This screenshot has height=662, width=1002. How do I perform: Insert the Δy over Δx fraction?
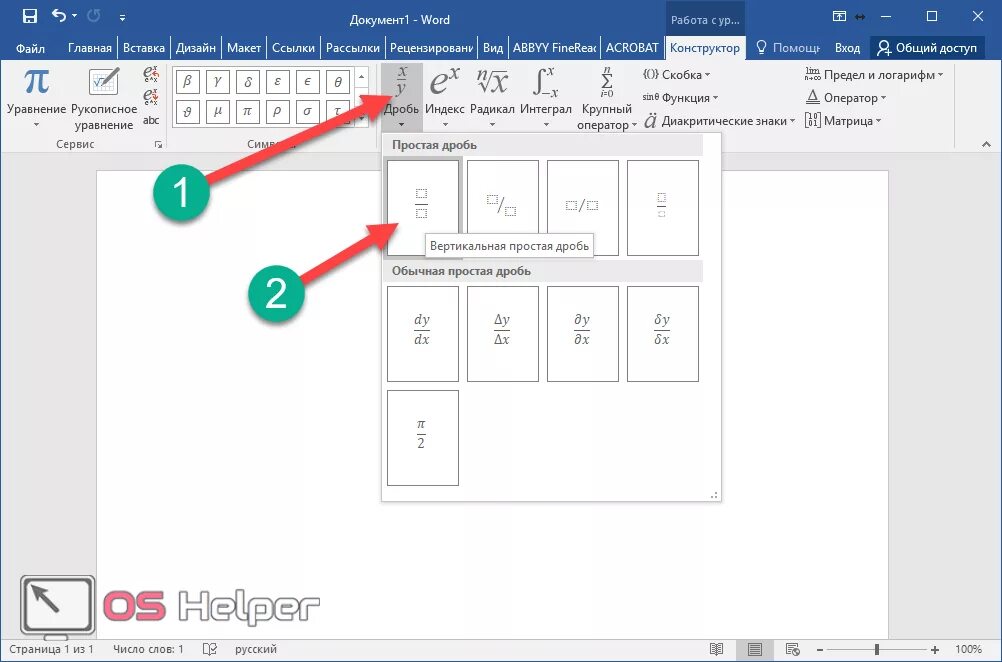click(502, 334)
